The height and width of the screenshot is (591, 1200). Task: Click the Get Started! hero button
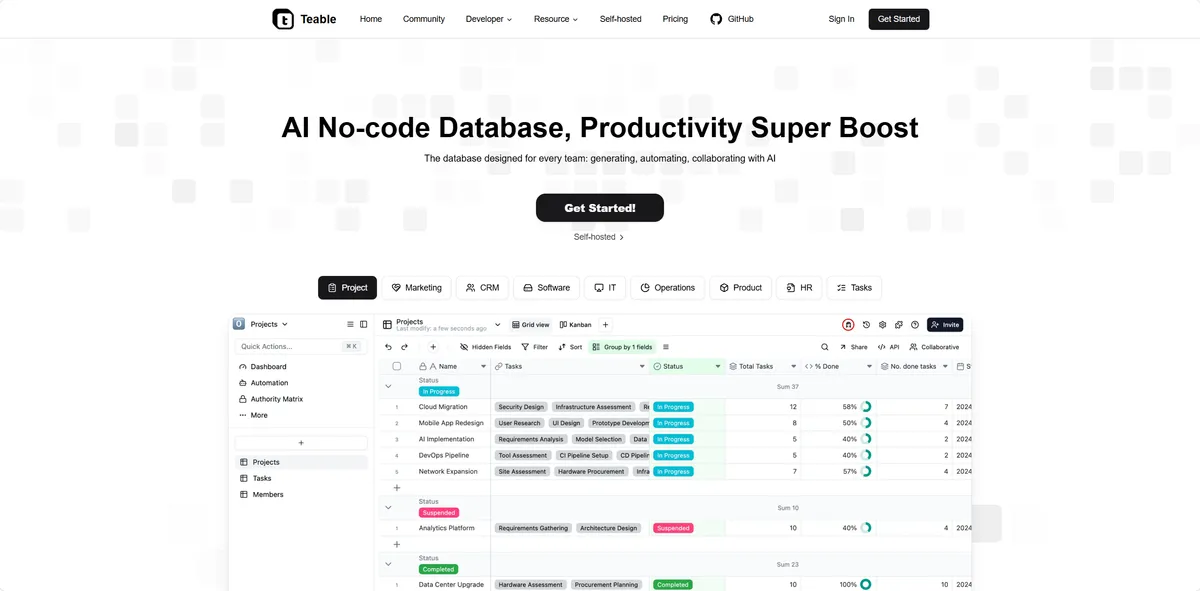600,208
